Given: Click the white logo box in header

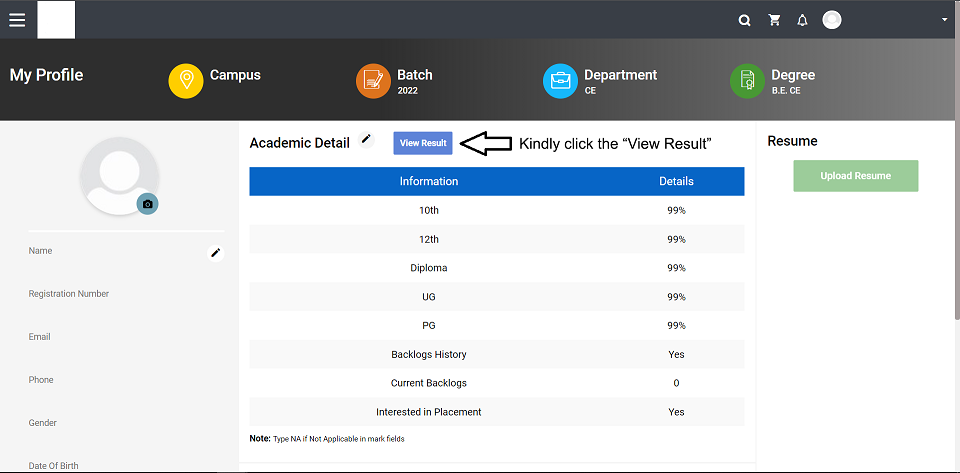Looking at the screenshot, I should (x=56, y=20).
